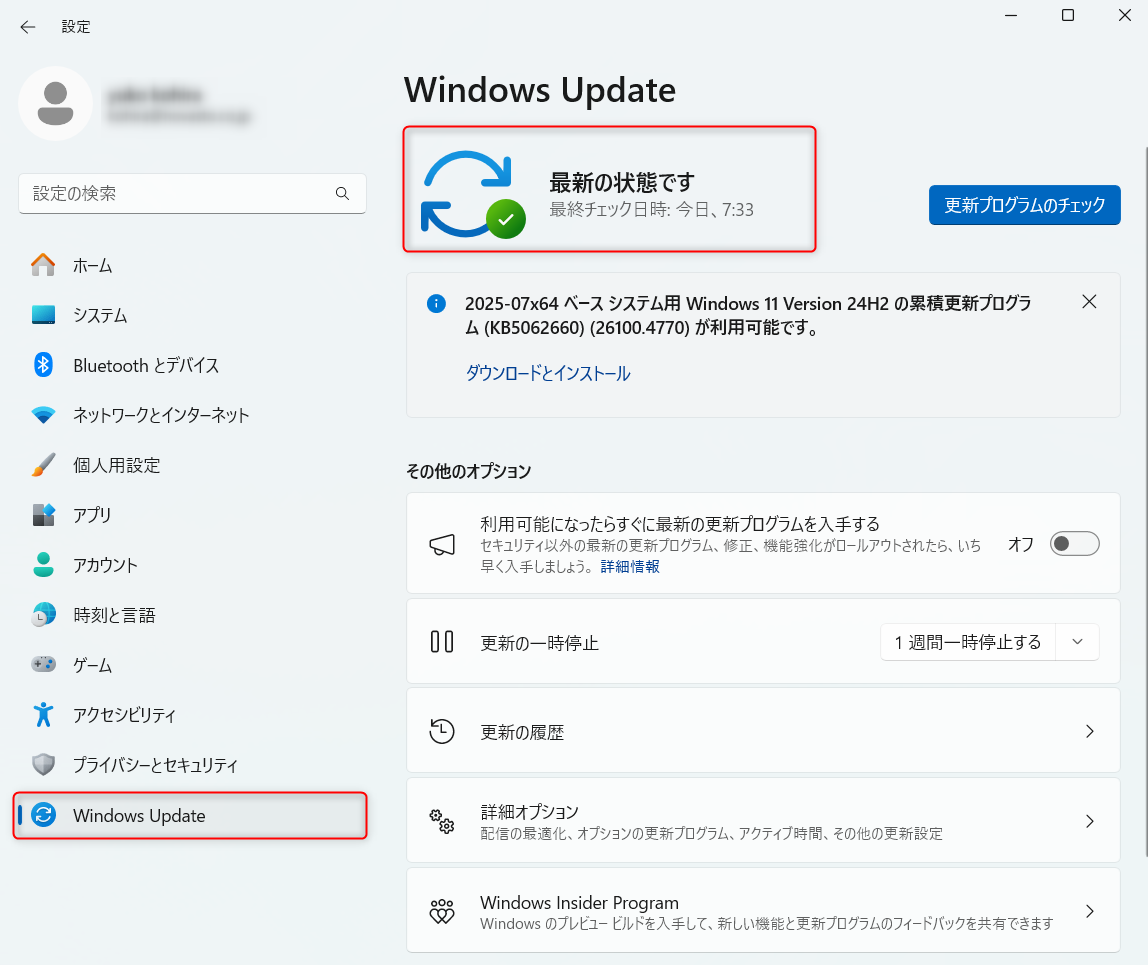Click the large update status sync icon
The height and width of the screenshot is (965, 1148).
pos(472,195)
